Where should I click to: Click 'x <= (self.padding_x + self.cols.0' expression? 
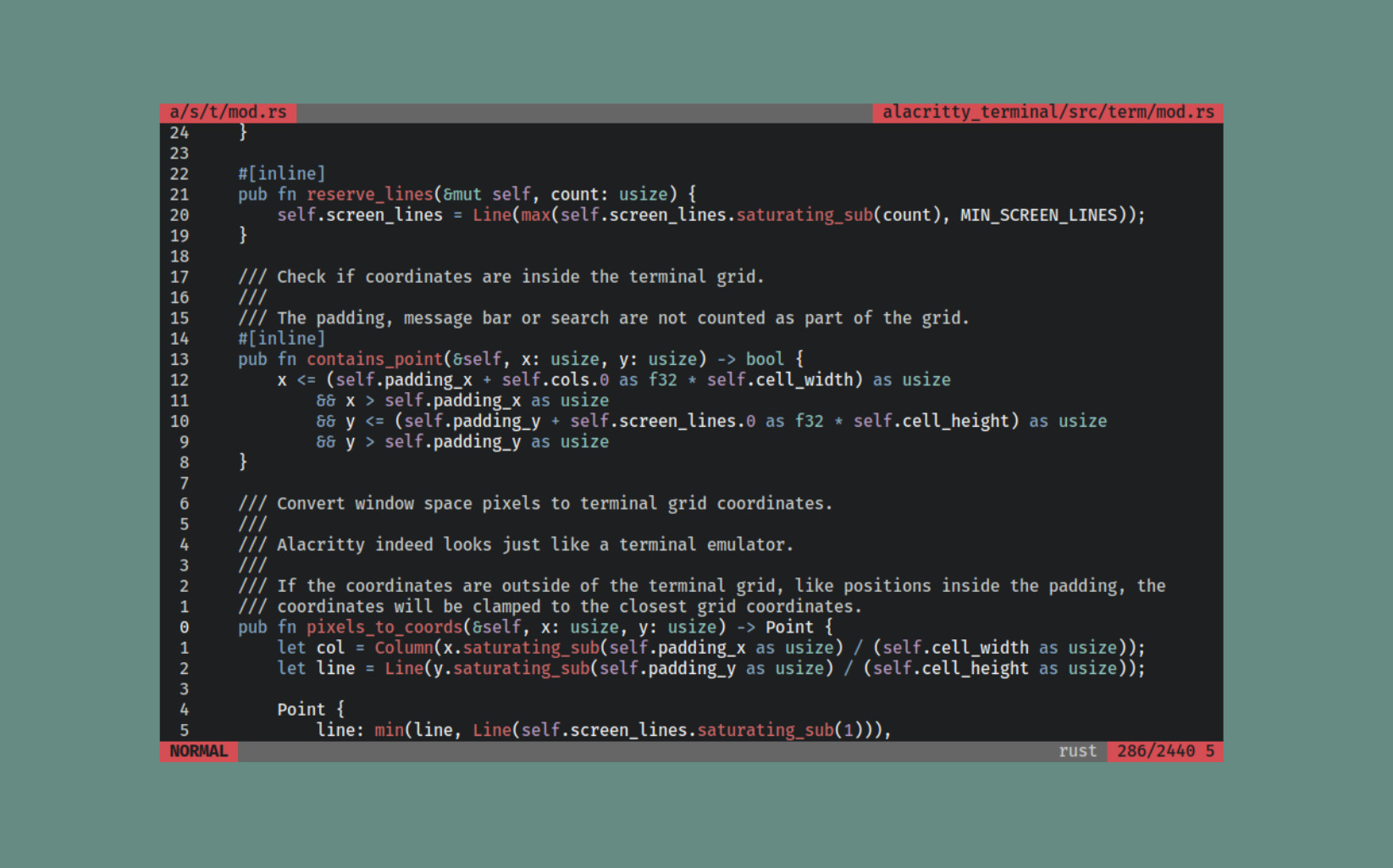click(x=443, y=380)
